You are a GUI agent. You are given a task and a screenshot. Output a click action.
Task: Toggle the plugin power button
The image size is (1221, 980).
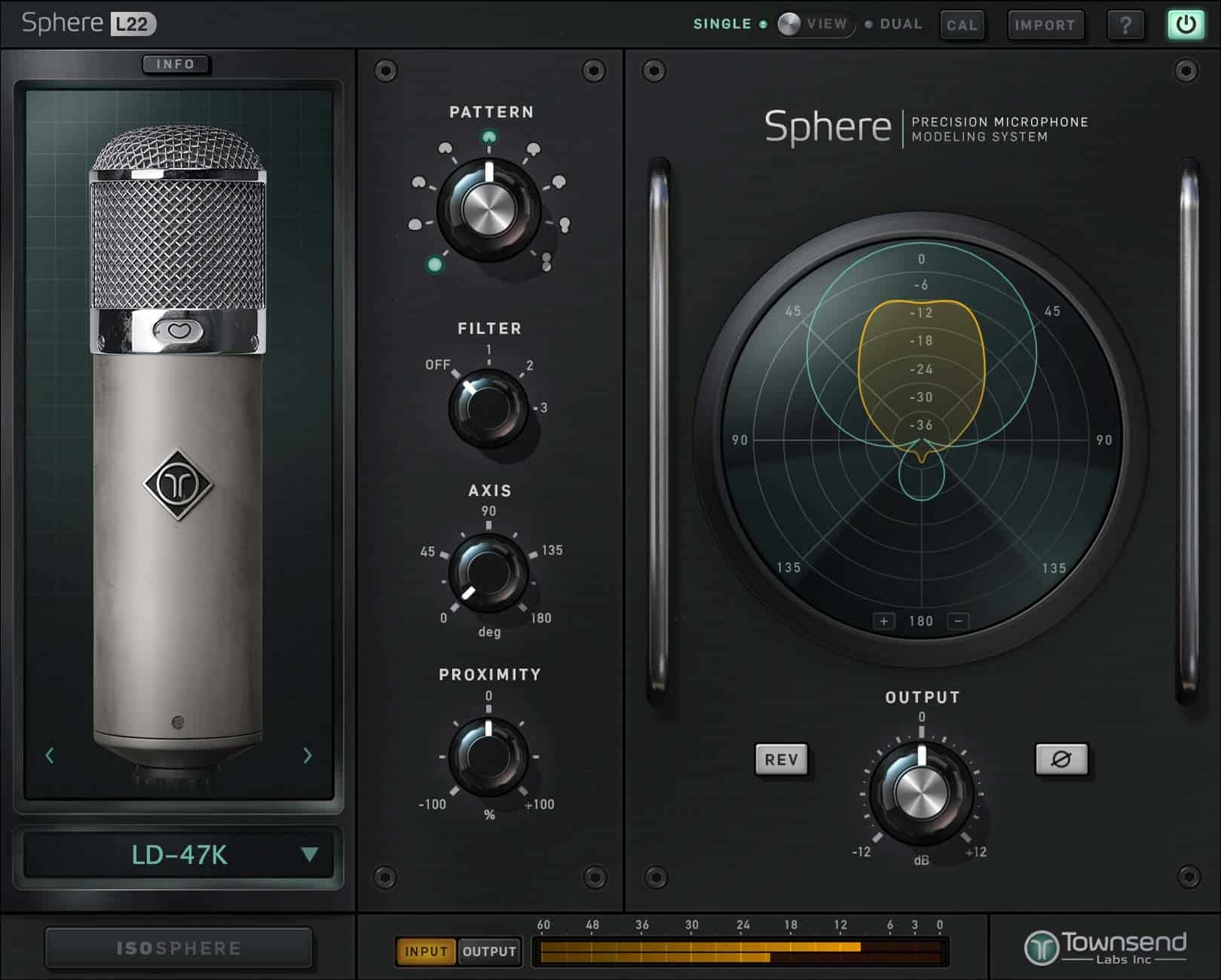tap(1186, 25)
